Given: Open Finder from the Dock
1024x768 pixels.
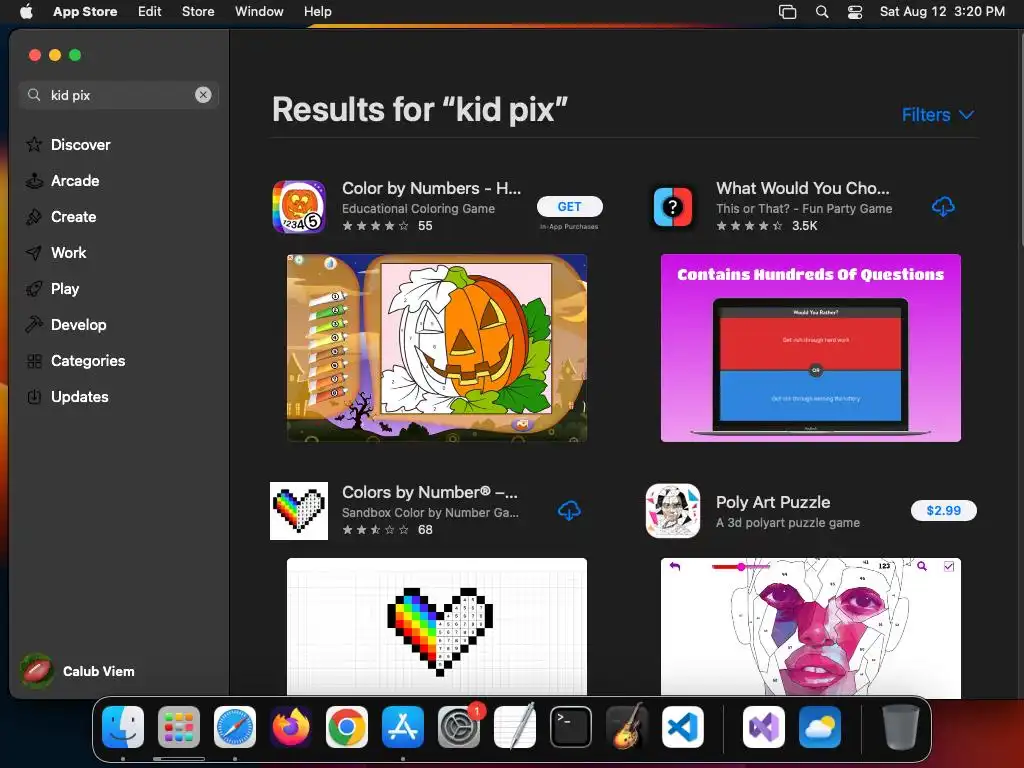Looking at the screenshot, I should [x=123, y=727].
